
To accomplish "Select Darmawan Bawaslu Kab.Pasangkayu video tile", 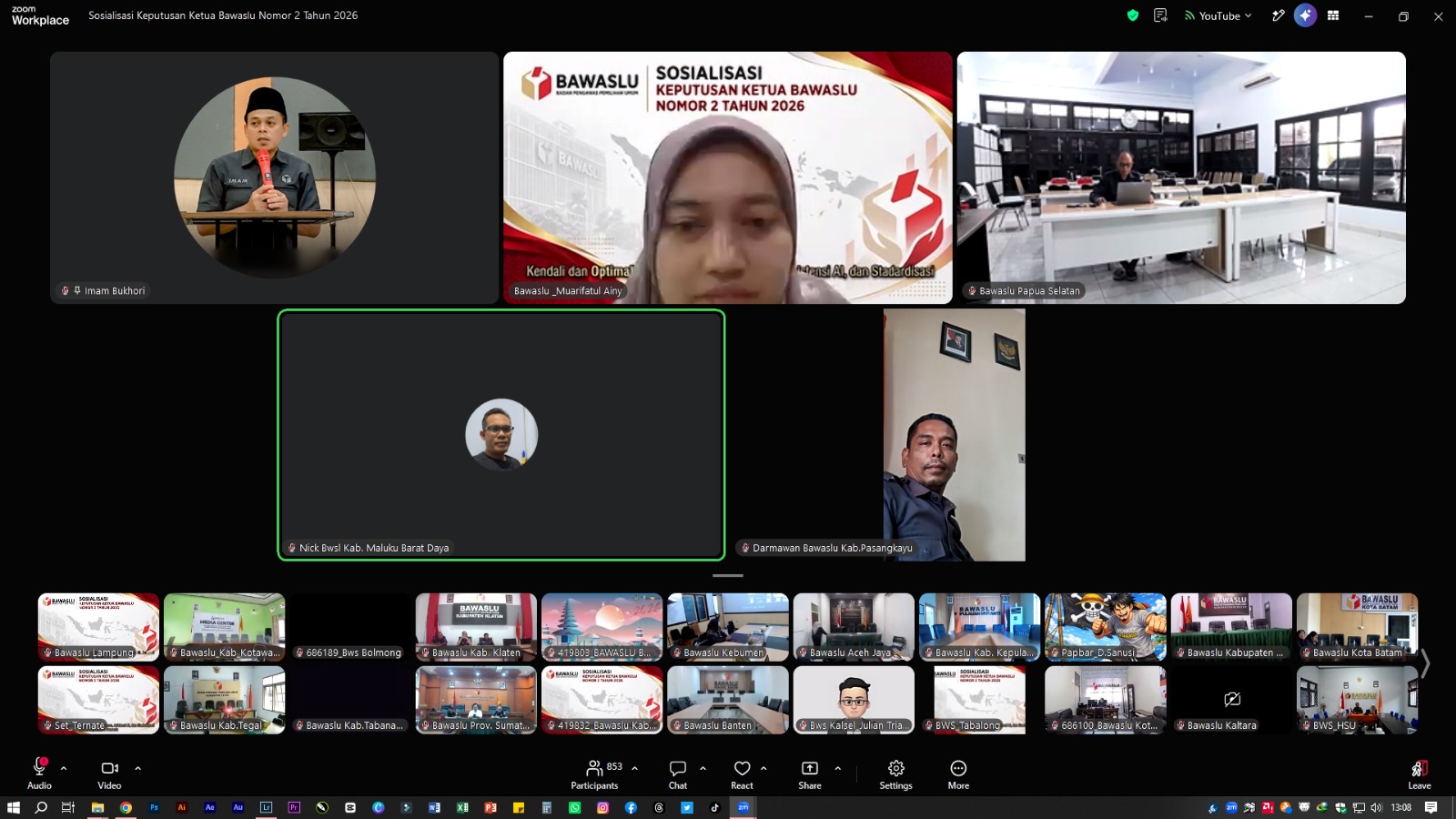I will [x=954, y=435].
